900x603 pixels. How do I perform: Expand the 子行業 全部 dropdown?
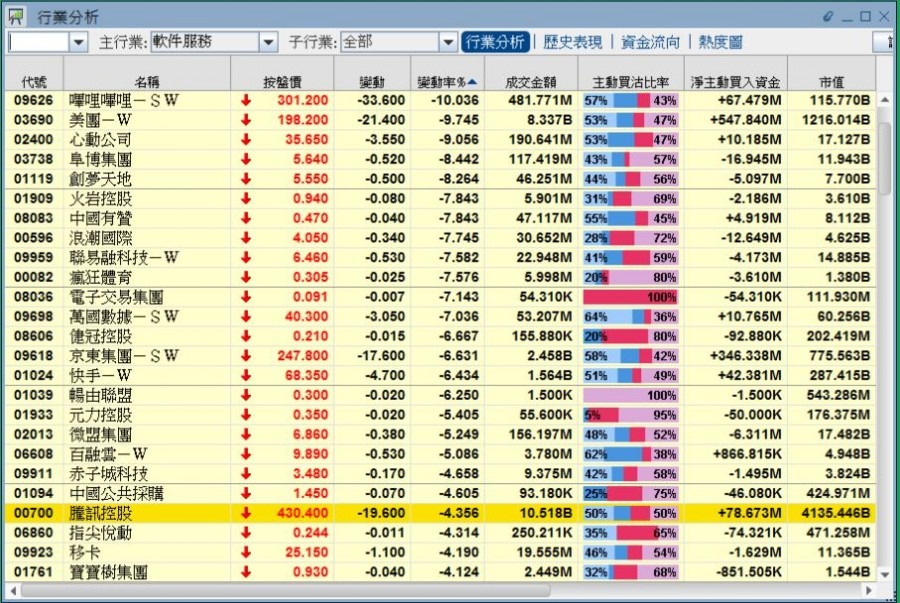click(x=448, y=42)
